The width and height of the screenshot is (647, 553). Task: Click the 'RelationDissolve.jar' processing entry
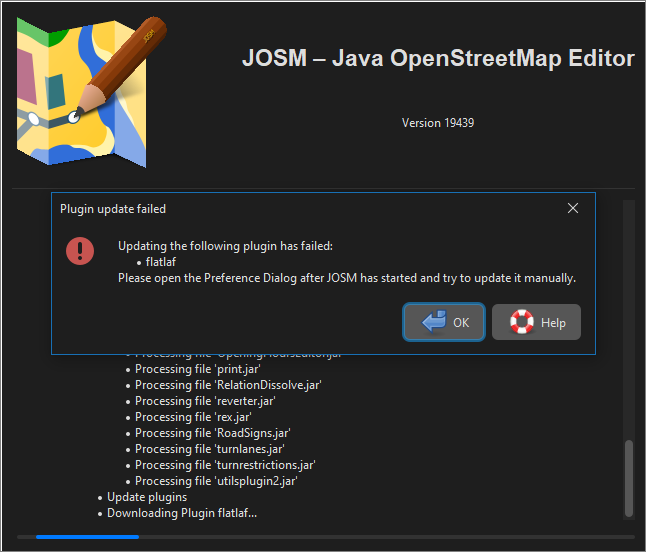click(x=228, y=385)
